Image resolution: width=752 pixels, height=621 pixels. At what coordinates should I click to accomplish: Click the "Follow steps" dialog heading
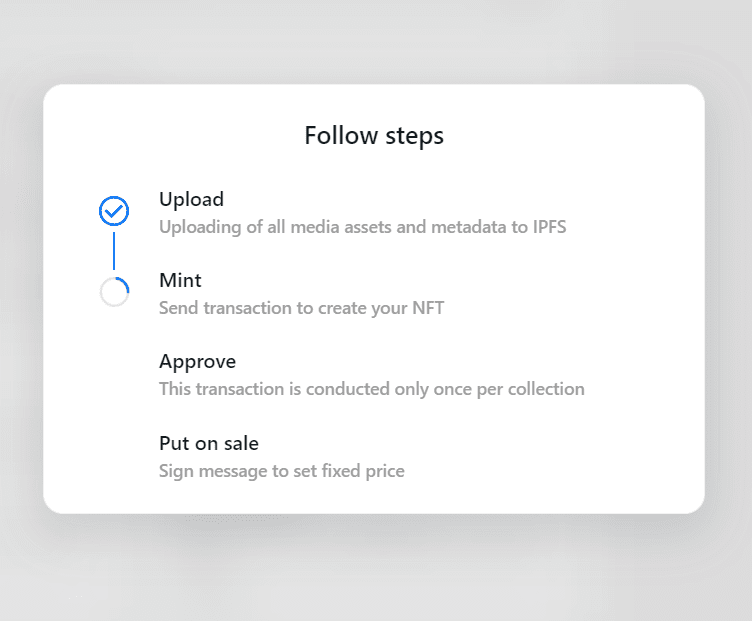pos(374,135)
